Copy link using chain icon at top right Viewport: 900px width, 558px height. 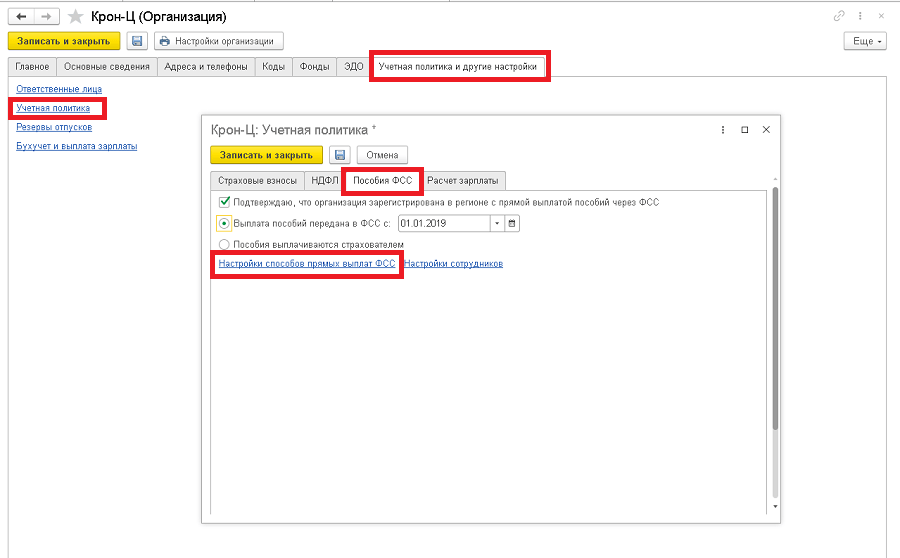click(x=838, y=17)
